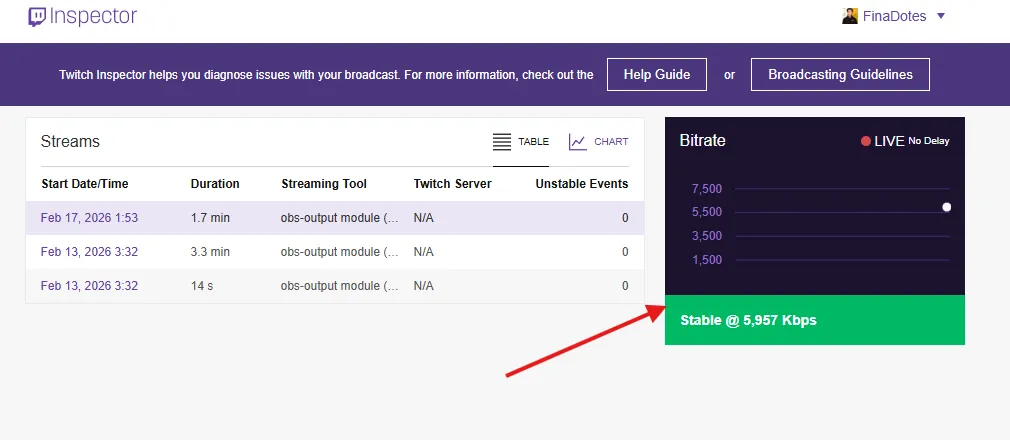Expand the account dropdown arrow
This screenshot has height=440, width=1010.
click(941, 16)
